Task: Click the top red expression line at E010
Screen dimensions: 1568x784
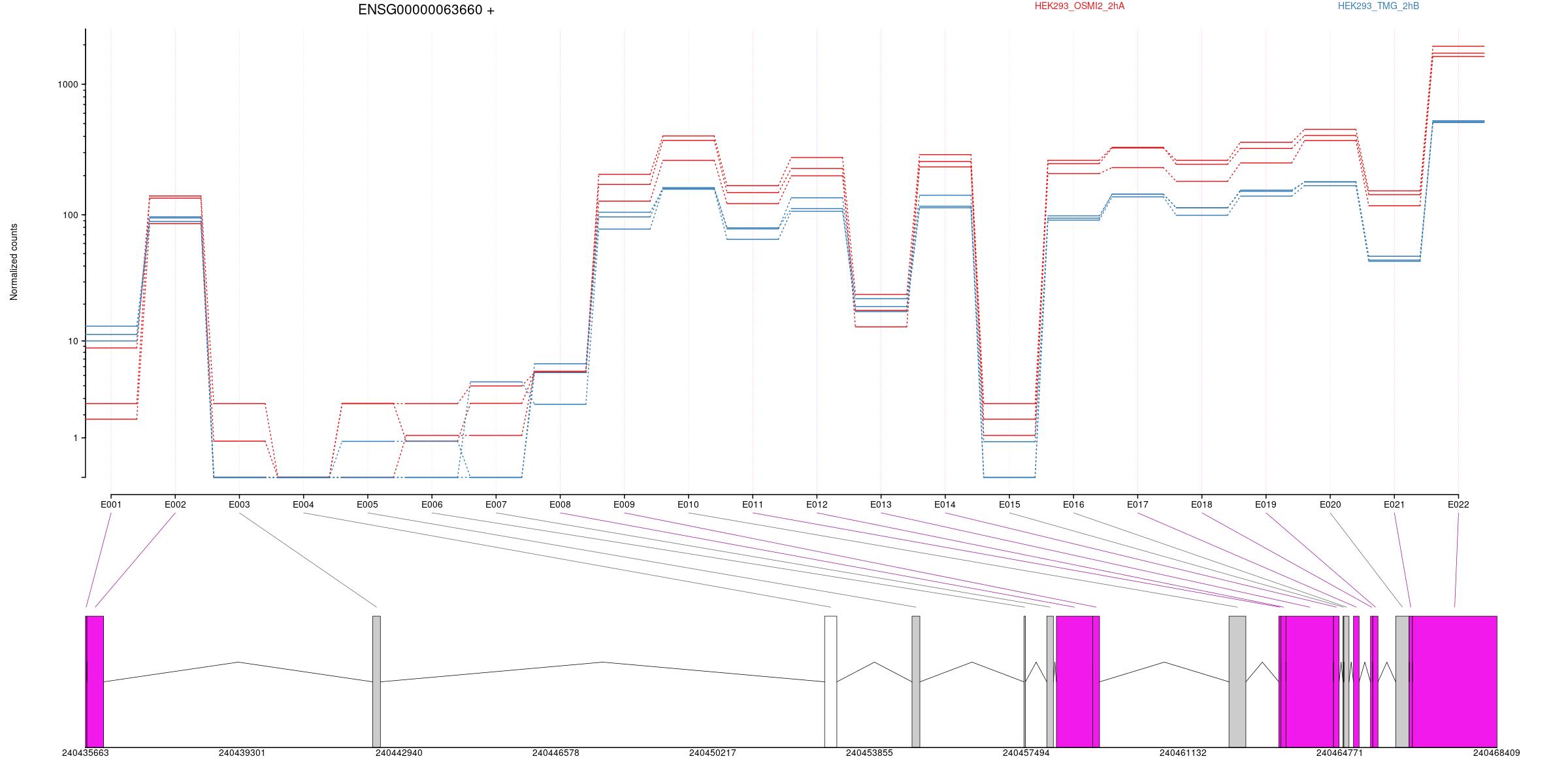Action: tap(688, 136)
